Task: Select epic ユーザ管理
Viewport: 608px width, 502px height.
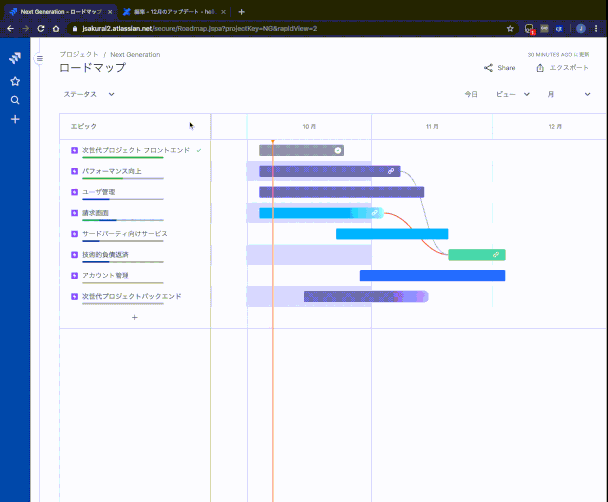Action: point(98,192)
